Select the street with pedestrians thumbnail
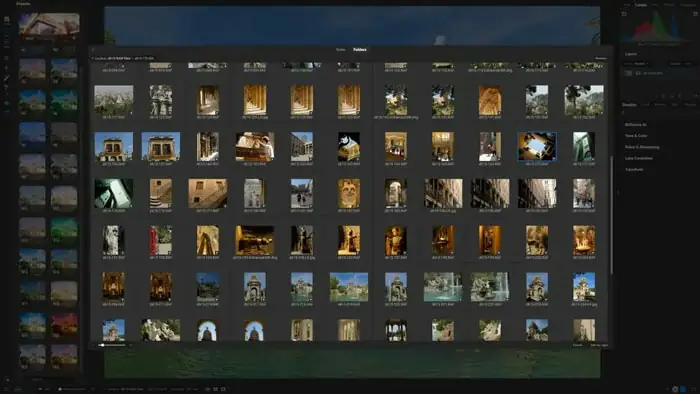The width and height of the screenshot is (700, 394). pos(302,193)
